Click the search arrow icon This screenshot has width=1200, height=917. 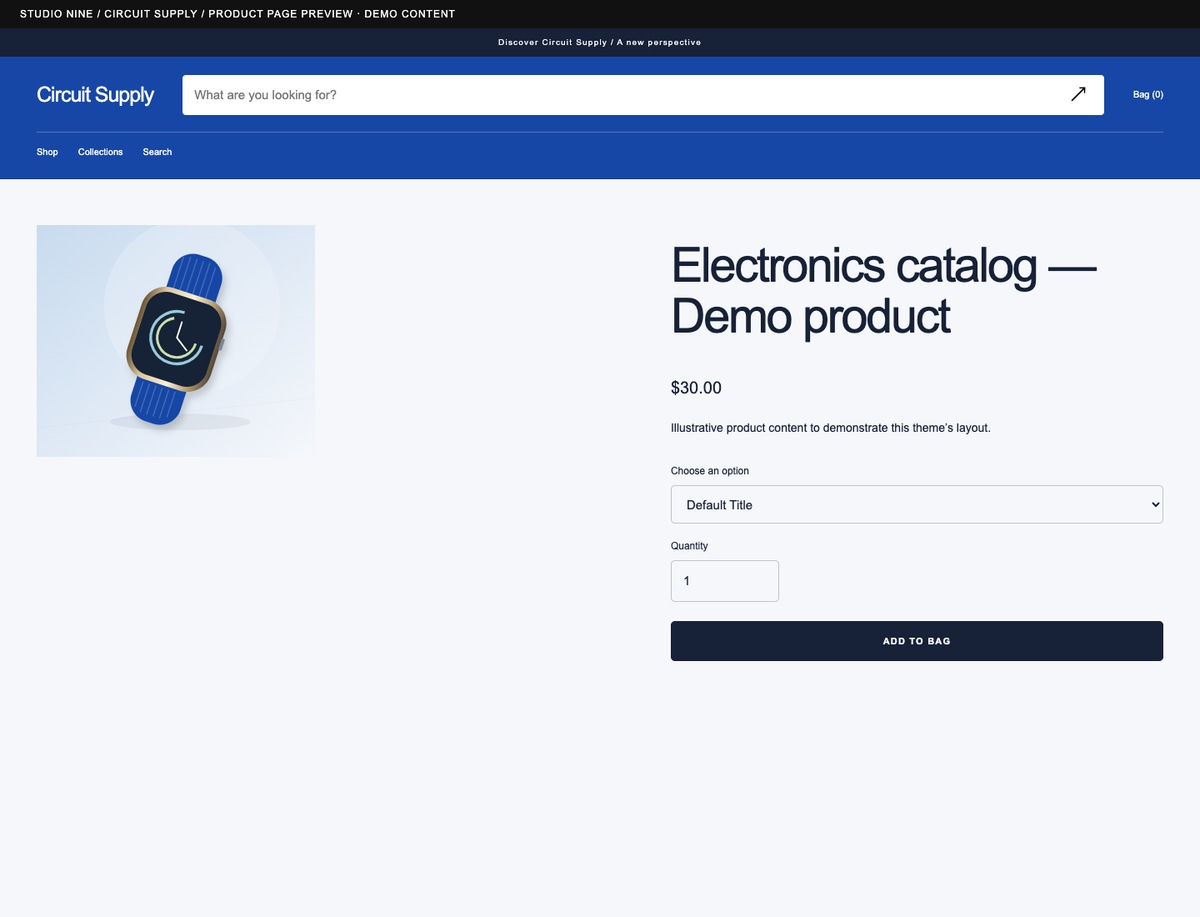coord(1078,94)
